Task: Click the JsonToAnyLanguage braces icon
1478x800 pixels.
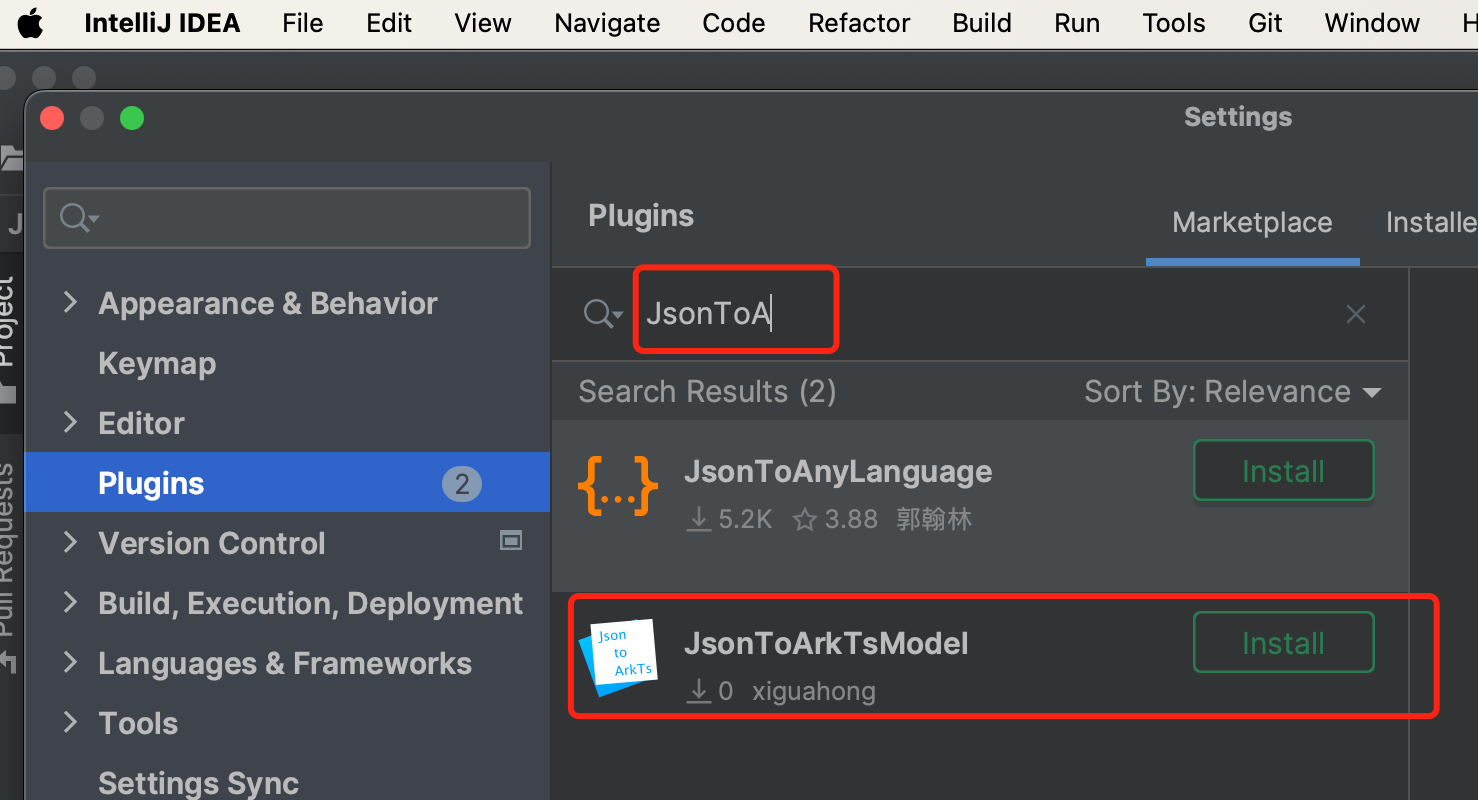Action: coord(618,487)
